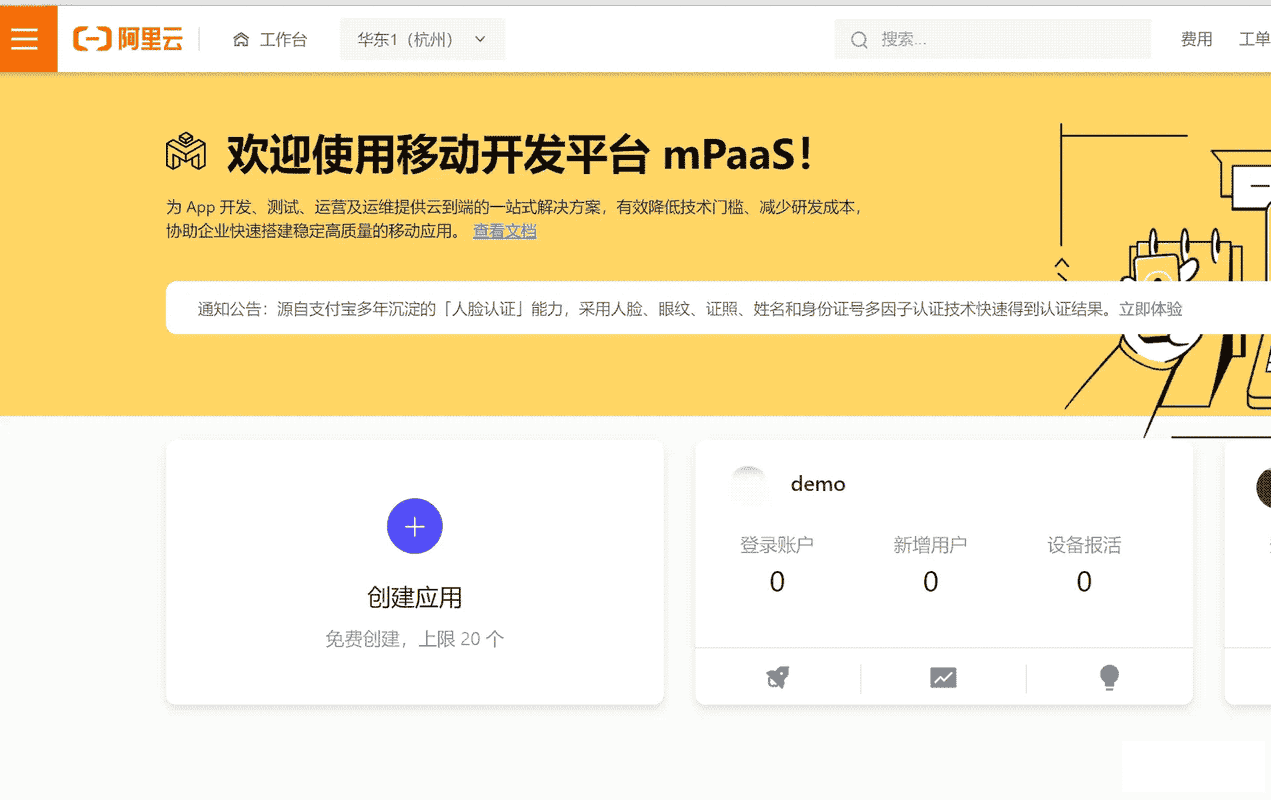Click the lightbulb icon on demo card
Image resolution: width=1271 pixels, height=800 pixels.
click(x=1109, y=678)
